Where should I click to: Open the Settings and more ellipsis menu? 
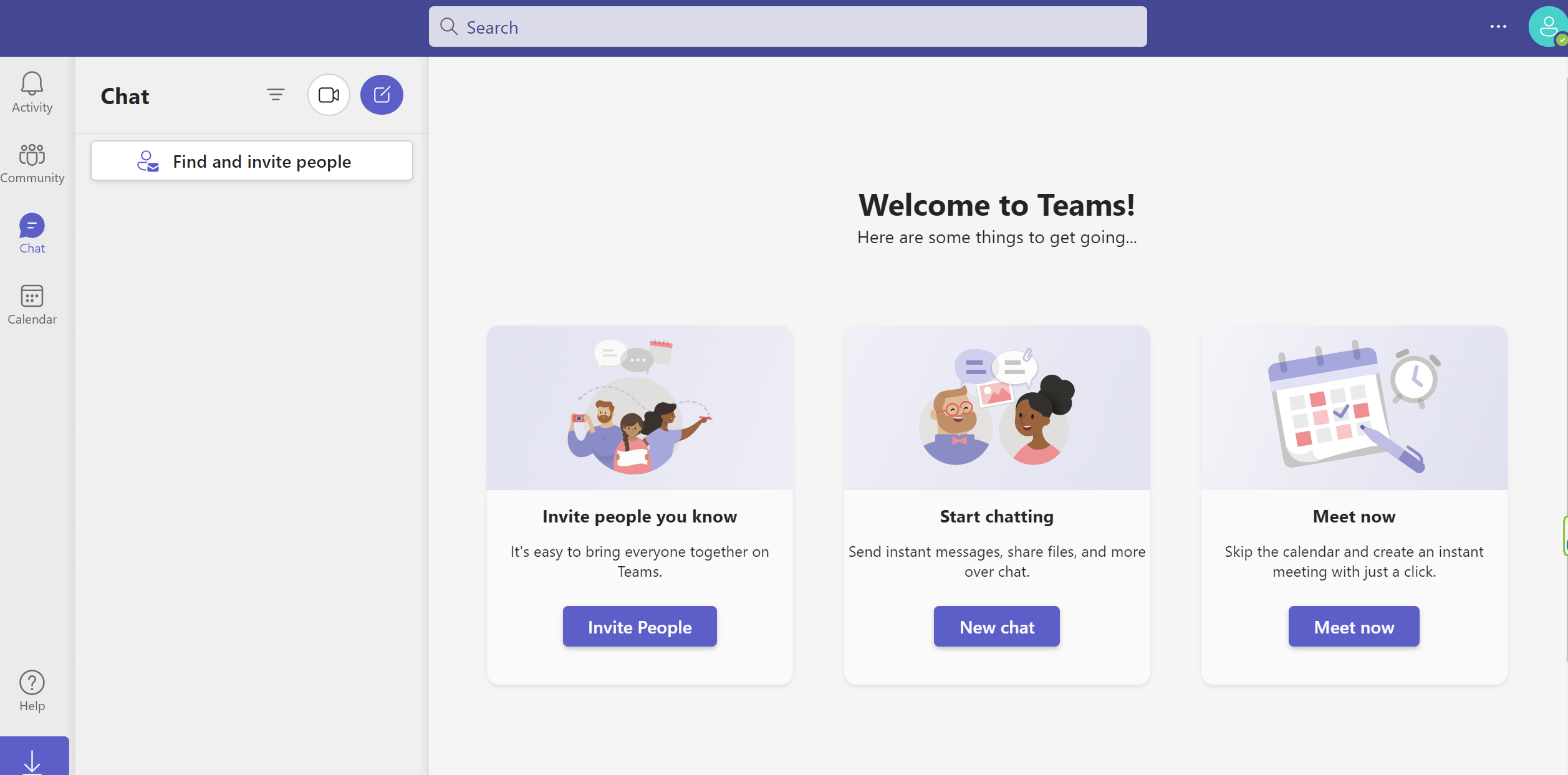pyautogui.click(x=1498, y=27)
